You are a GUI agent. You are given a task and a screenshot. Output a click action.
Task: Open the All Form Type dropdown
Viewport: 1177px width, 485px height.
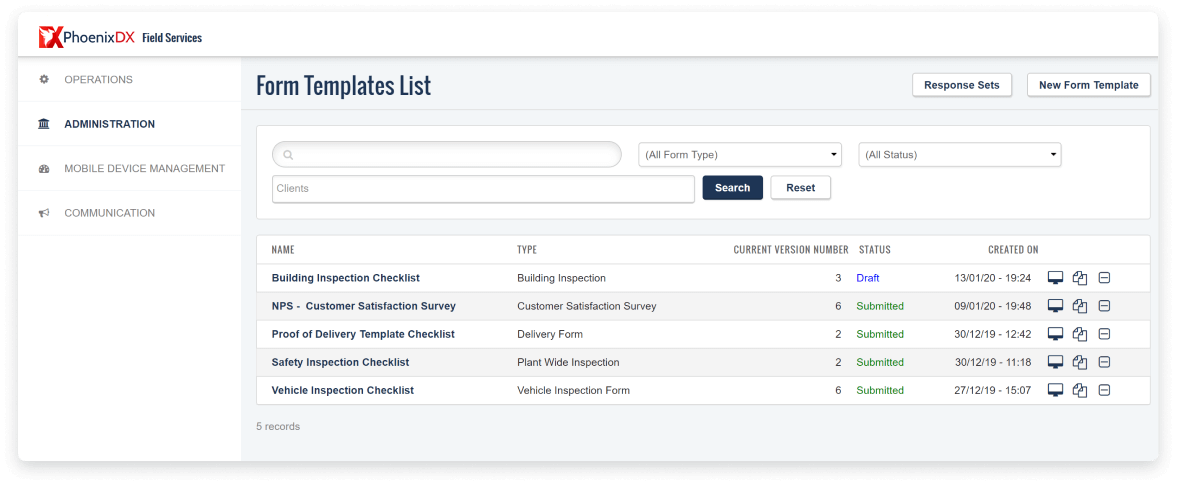[740, 155]
